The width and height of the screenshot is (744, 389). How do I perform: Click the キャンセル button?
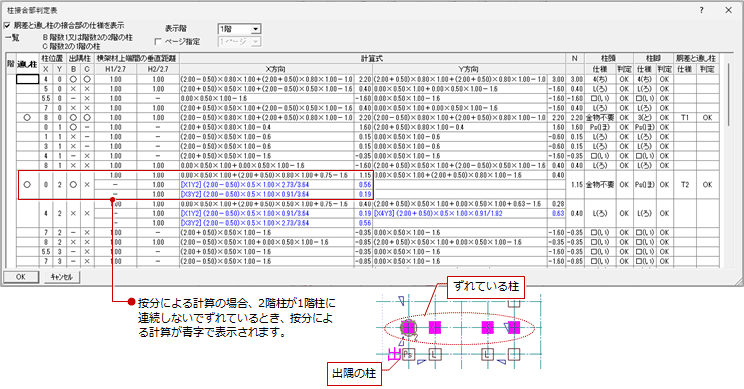[x=61, y=277]
